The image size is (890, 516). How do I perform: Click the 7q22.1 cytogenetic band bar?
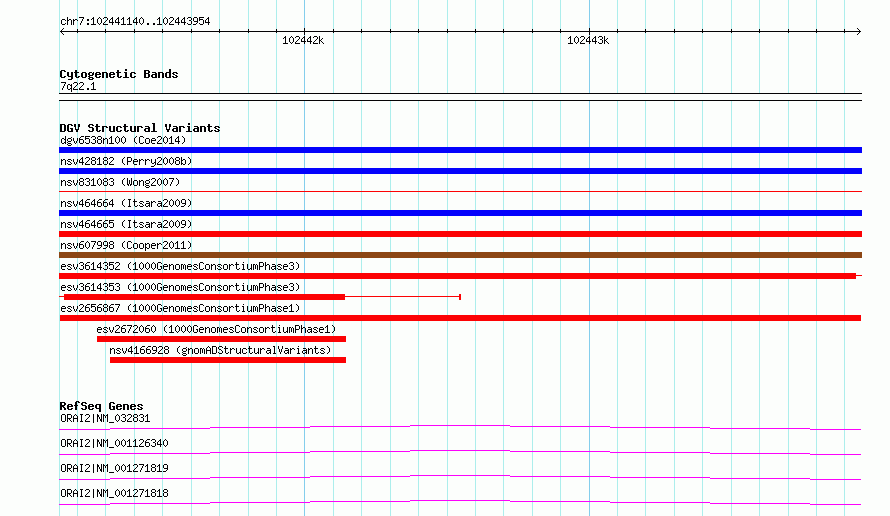coord(460,97)
